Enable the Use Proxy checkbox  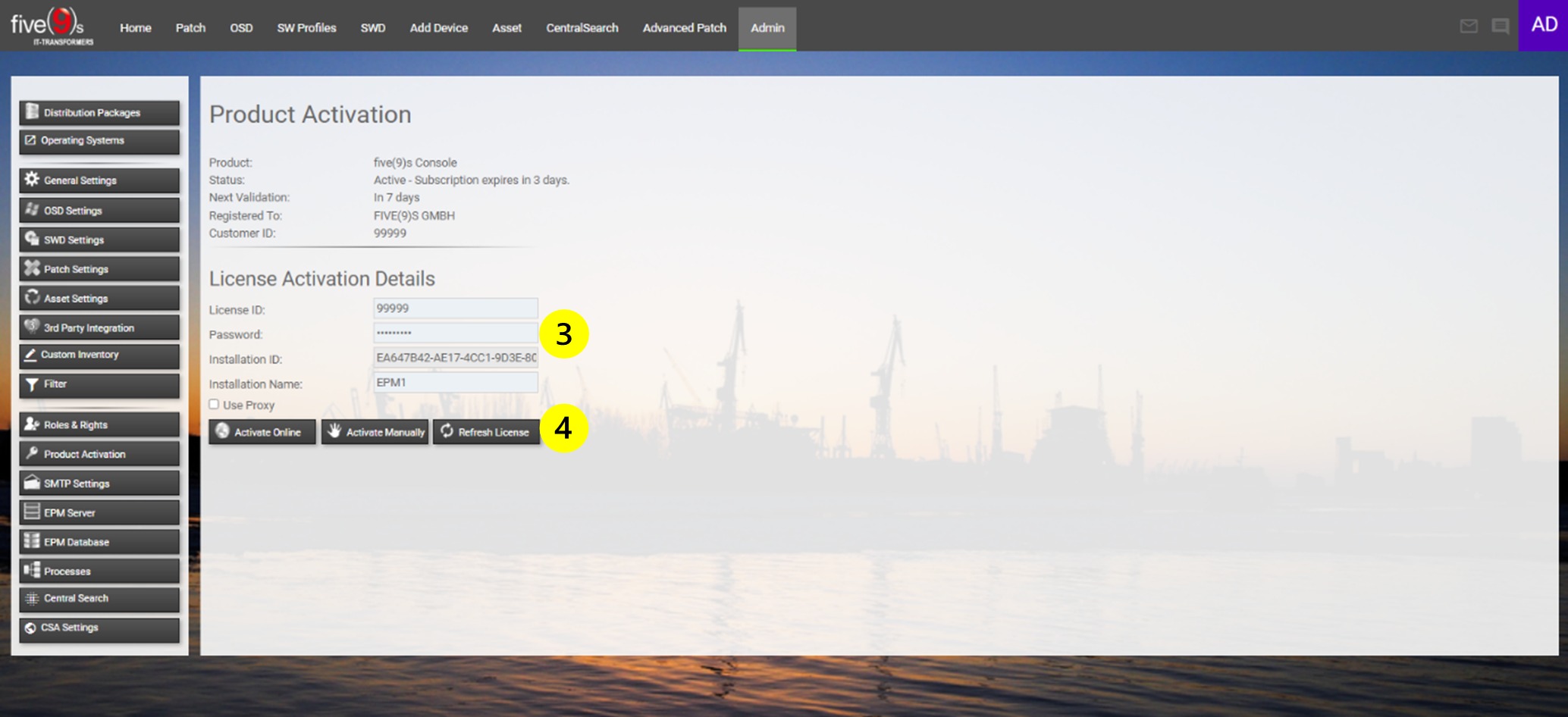(214, 405)
